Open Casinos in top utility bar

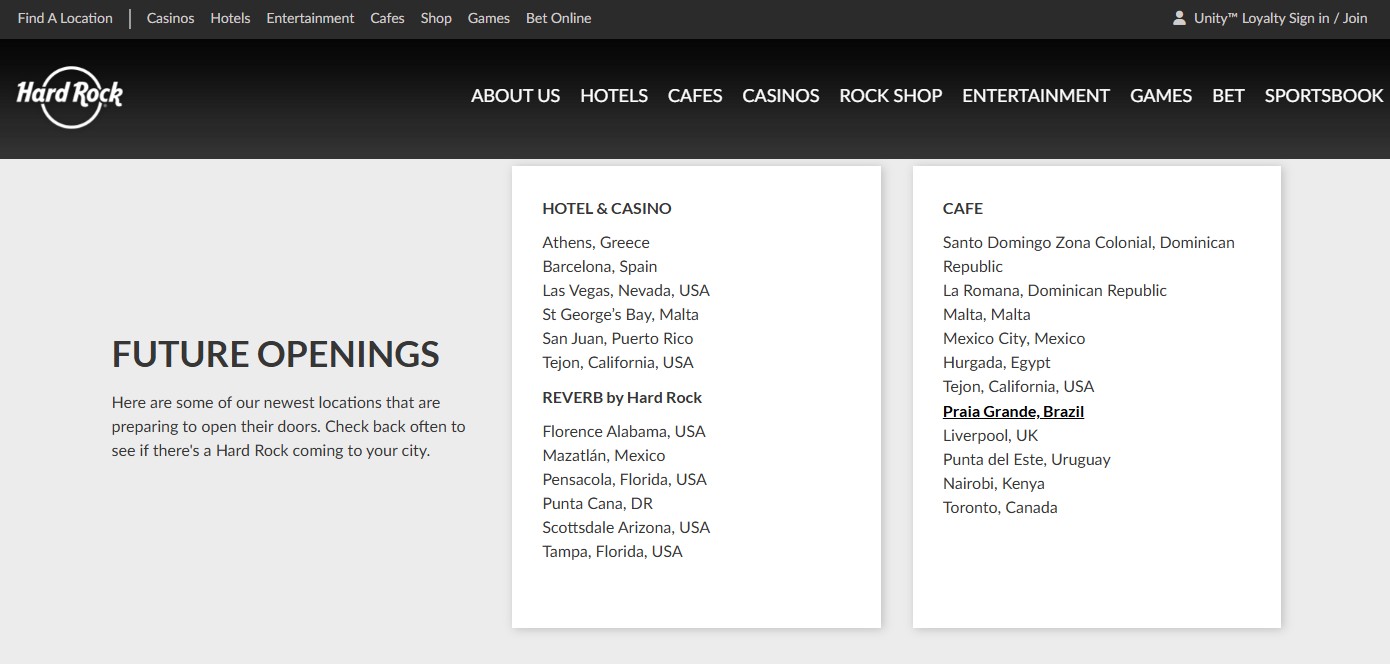170,18
